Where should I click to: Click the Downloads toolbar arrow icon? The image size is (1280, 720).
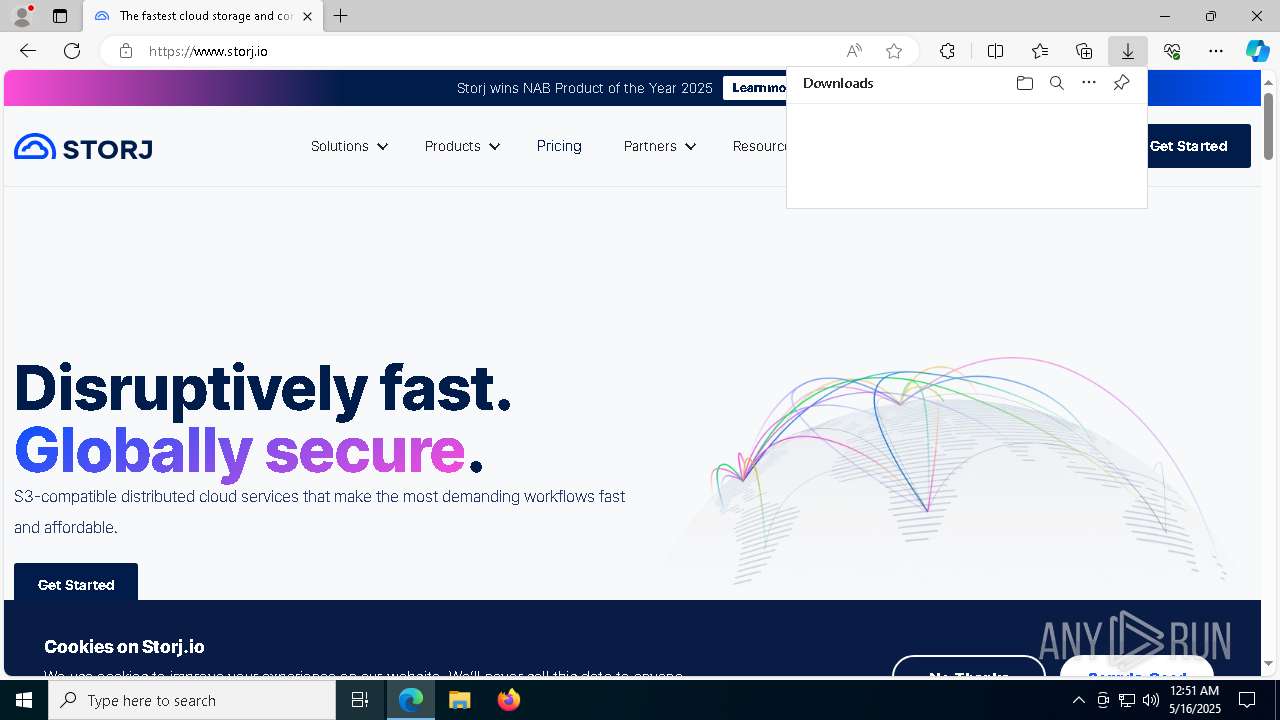pyautogui.click(x=1128, y=51)
